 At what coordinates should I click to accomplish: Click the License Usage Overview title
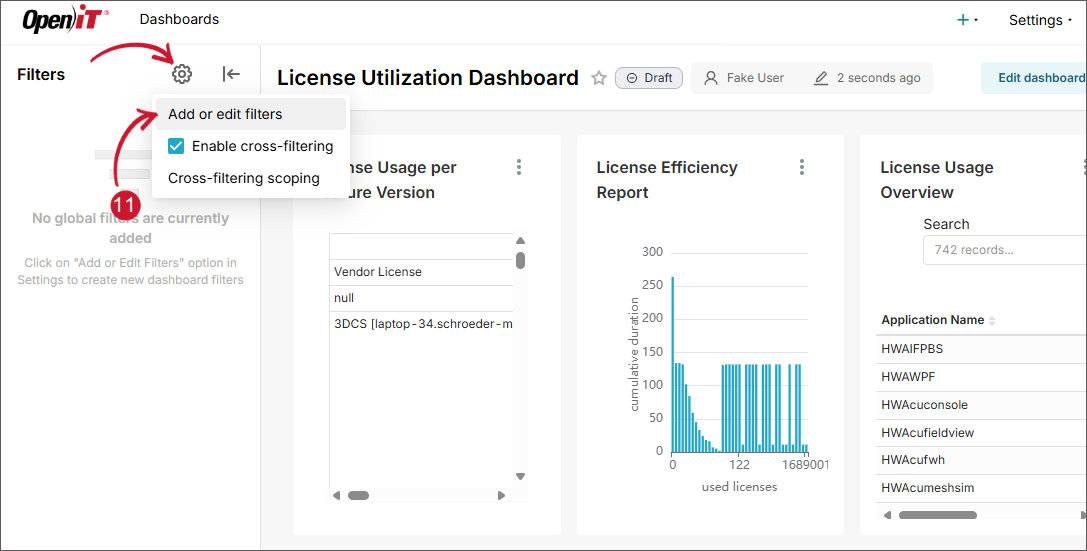(x=937, y=180)
